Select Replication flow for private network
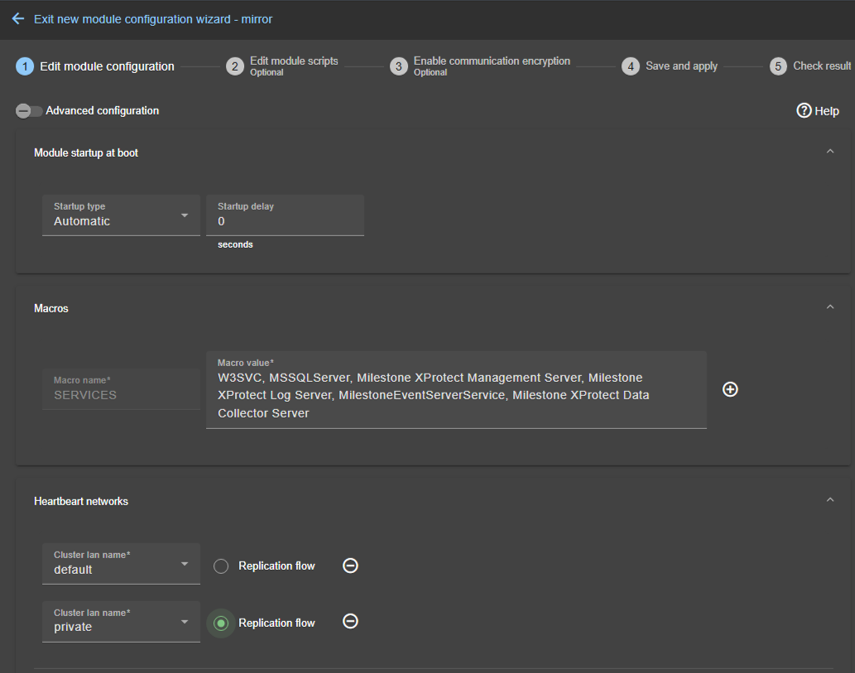 coord(221,623)
